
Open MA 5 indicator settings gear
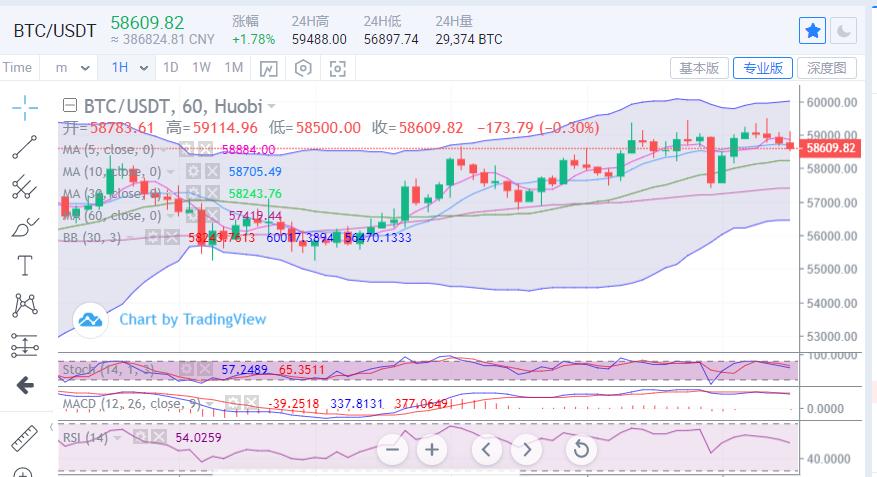click(186, 149)
